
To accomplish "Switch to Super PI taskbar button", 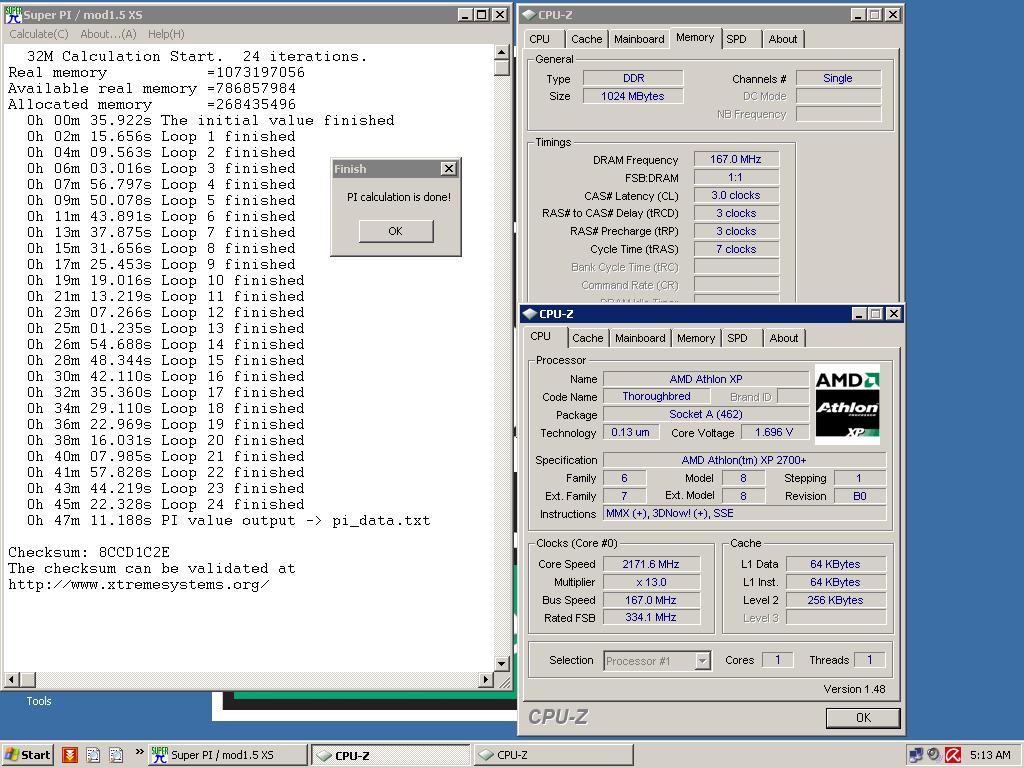I will point(227,755).
